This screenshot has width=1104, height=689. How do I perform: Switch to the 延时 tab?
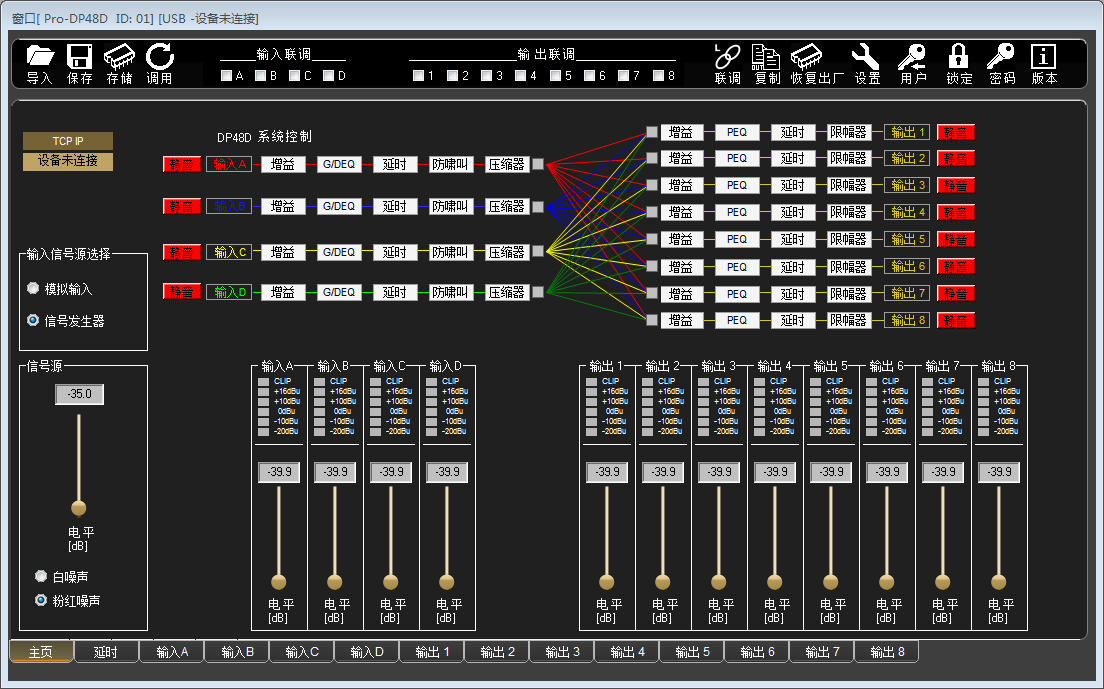coord(106,652)
